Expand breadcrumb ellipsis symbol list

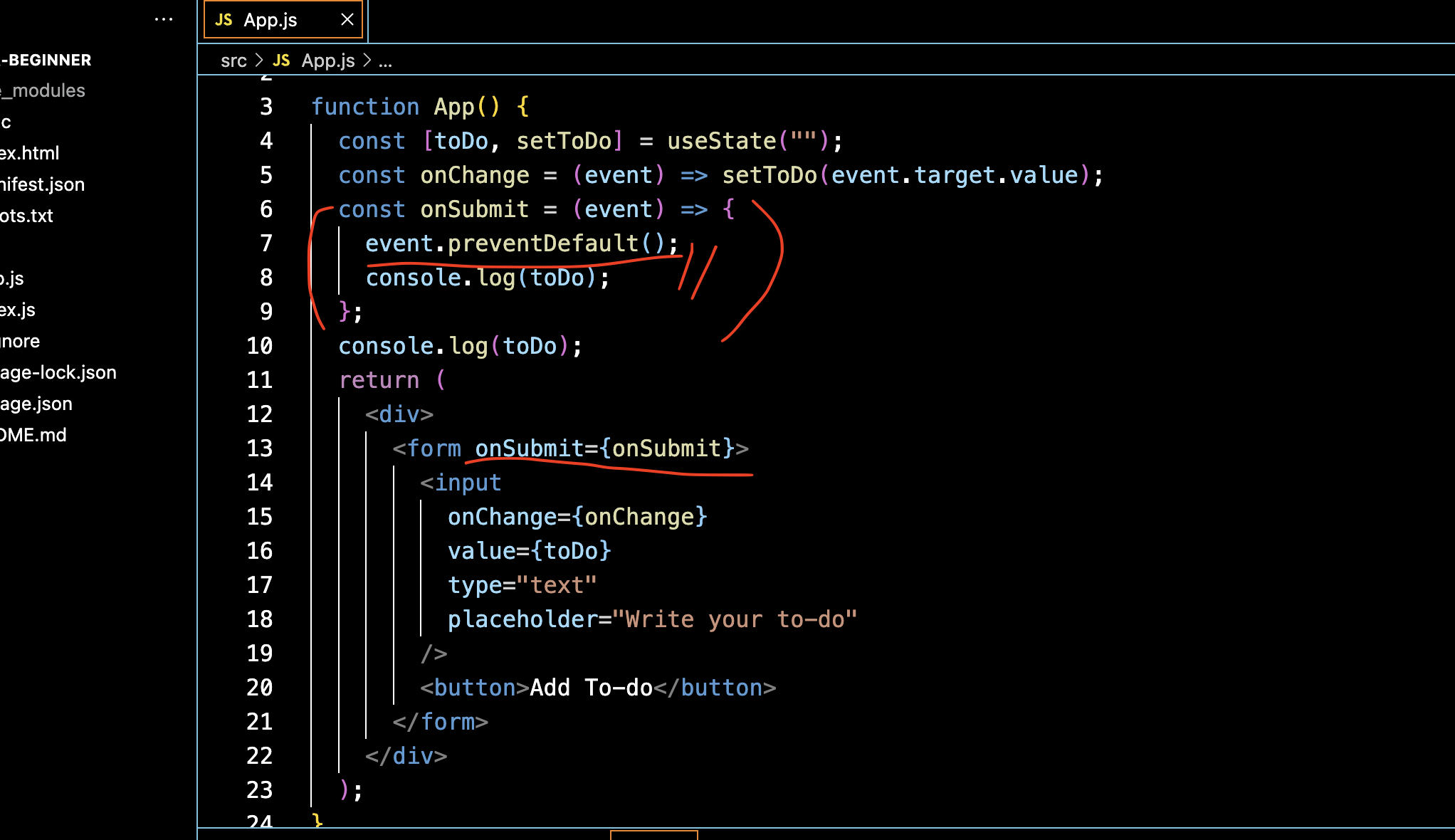(x=385, y=61)
